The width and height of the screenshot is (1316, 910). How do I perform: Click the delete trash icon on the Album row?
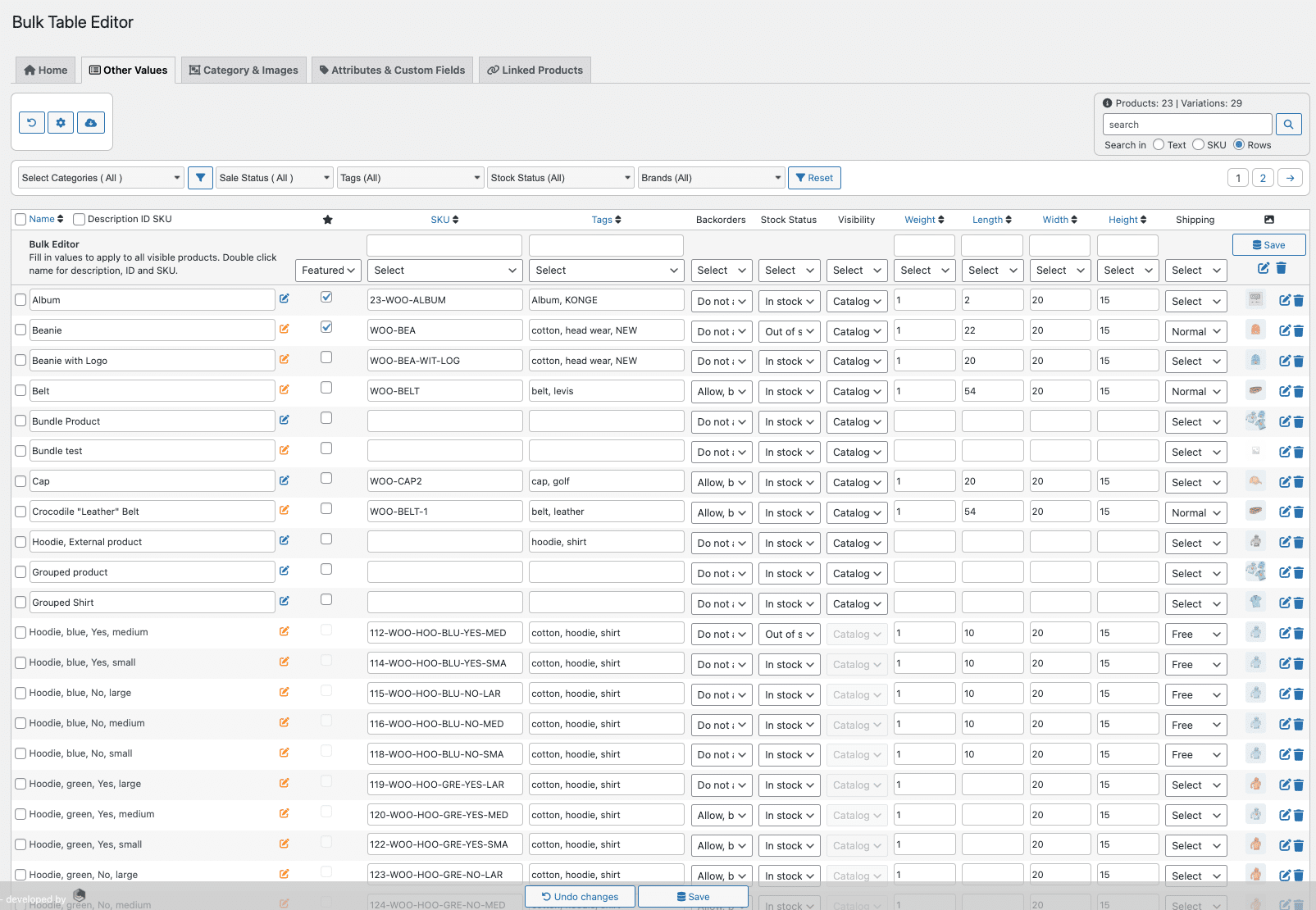[1299, 300]
